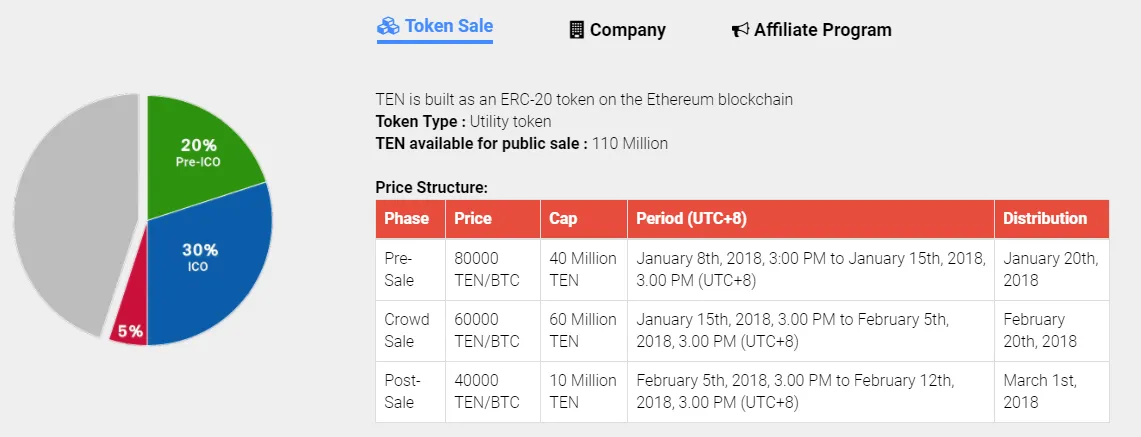
Task: Click the Token Sale cubes icon
Action: coord(388,26)
